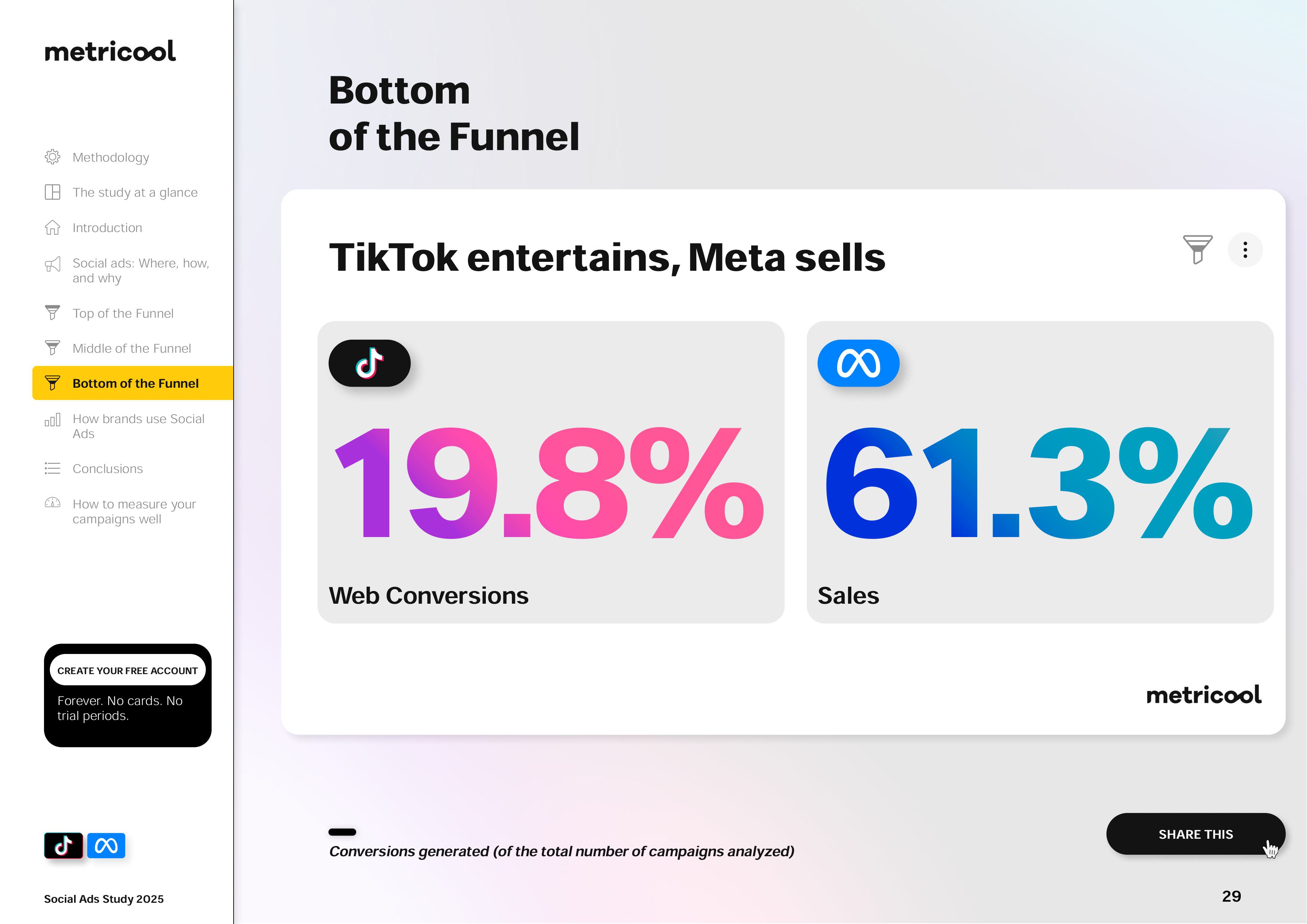Go to Top of the Funnel section
This screenshot has width=1307, height=924.
click(x=123, y=314)
